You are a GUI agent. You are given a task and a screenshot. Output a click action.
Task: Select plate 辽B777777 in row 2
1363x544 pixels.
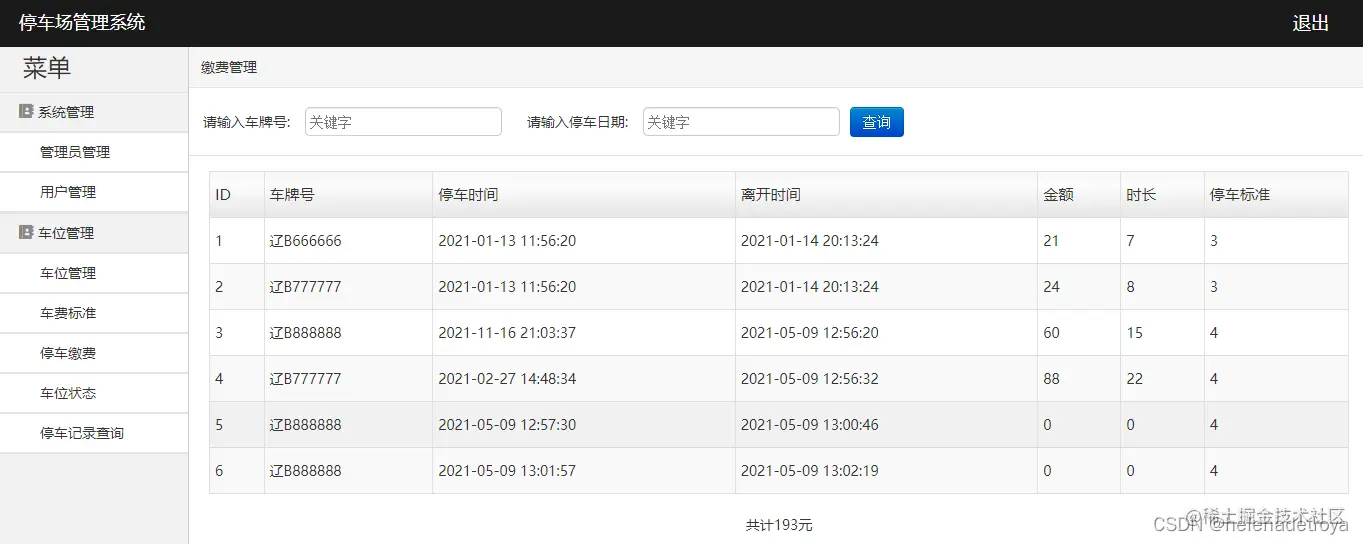[x=306, y=287]
